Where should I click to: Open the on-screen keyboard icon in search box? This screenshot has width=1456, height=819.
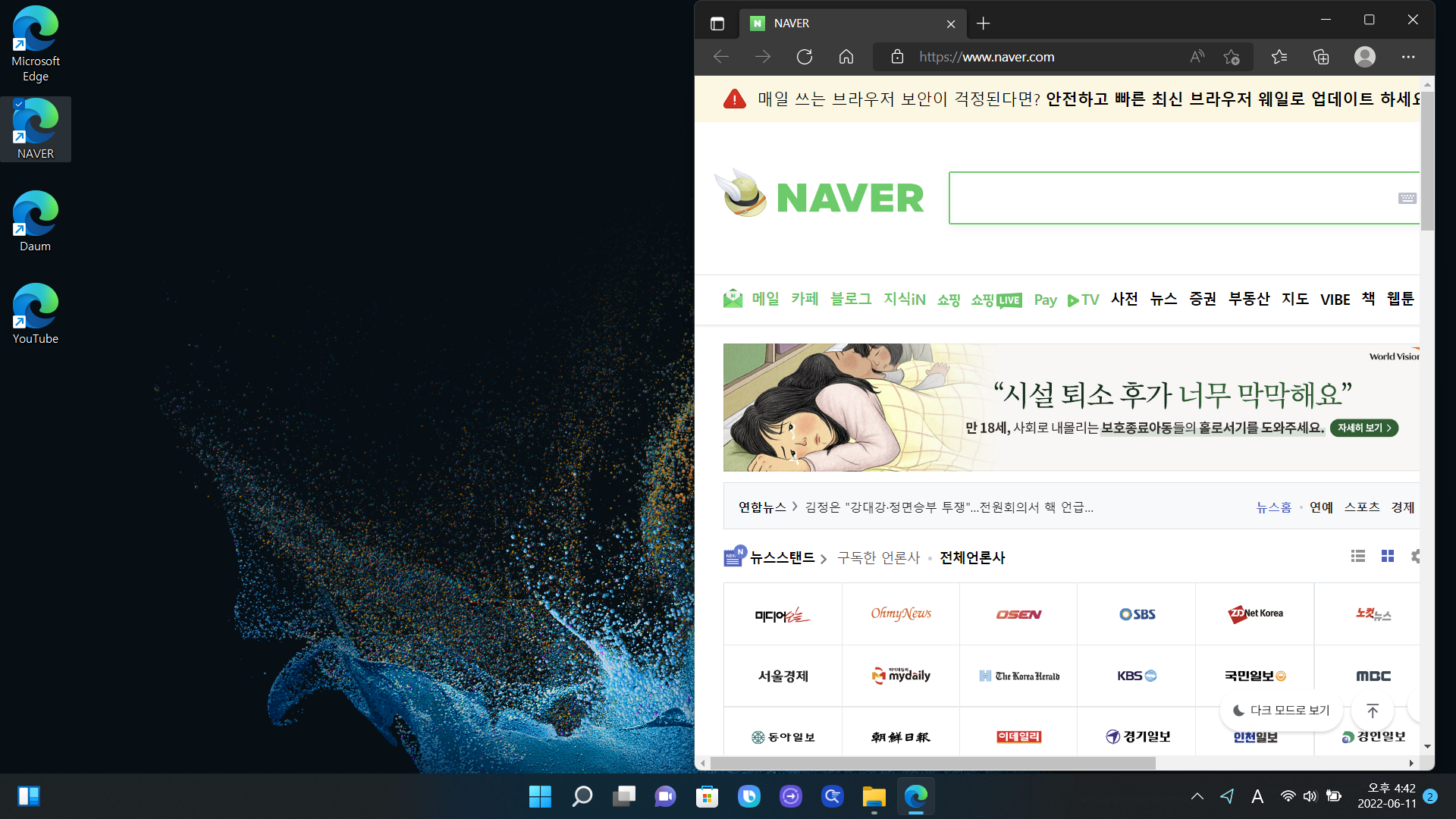(1407, 198)
